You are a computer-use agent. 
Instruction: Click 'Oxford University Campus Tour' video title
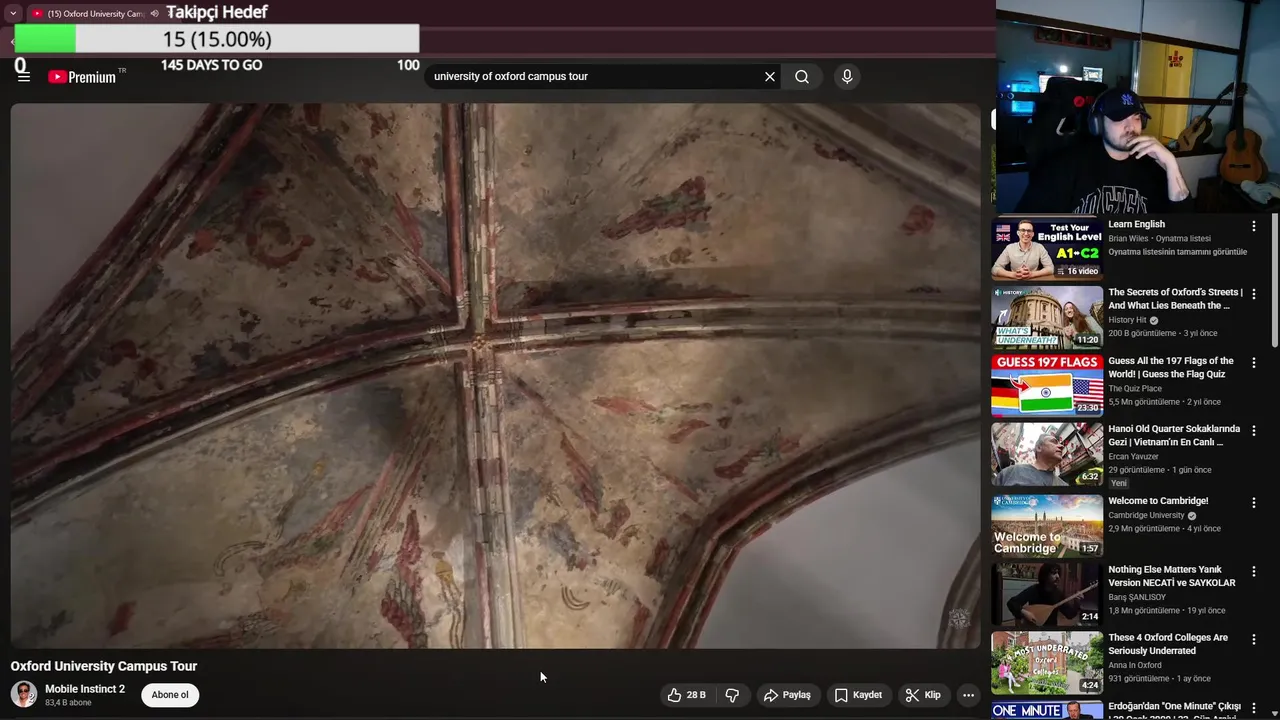tap(104, 666)
